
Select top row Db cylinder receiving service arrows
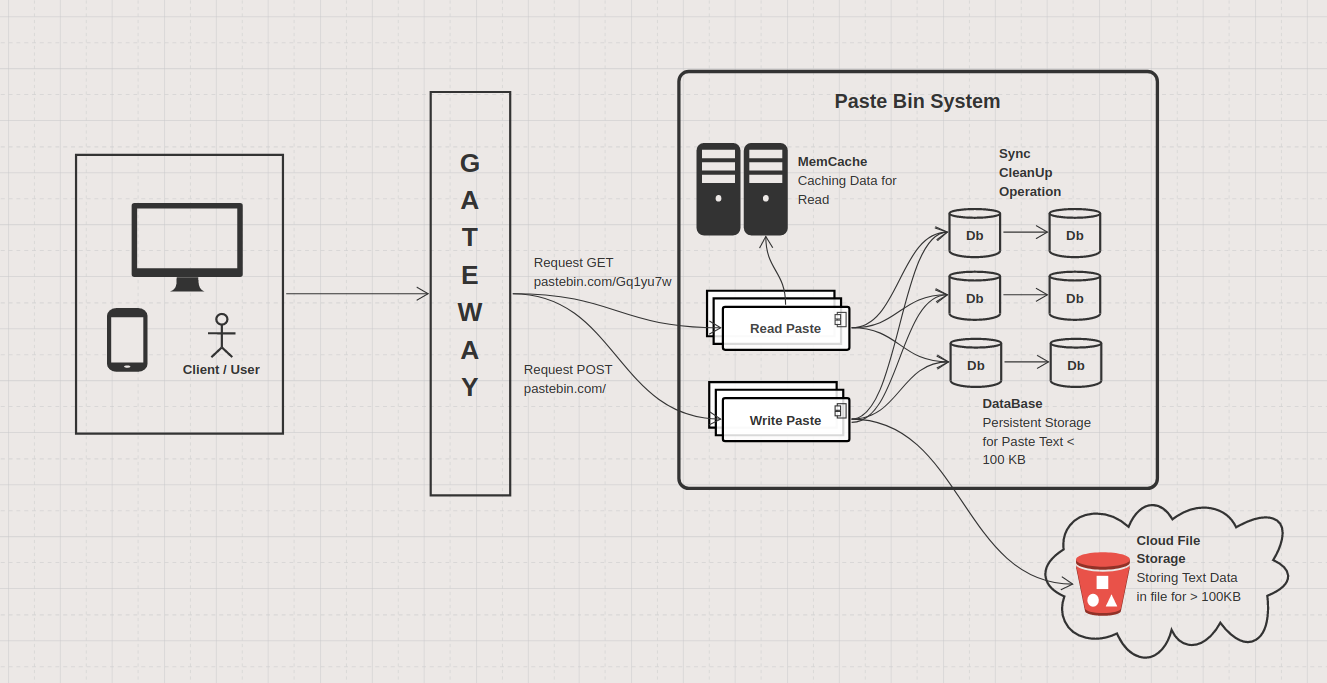pos(975,234)
